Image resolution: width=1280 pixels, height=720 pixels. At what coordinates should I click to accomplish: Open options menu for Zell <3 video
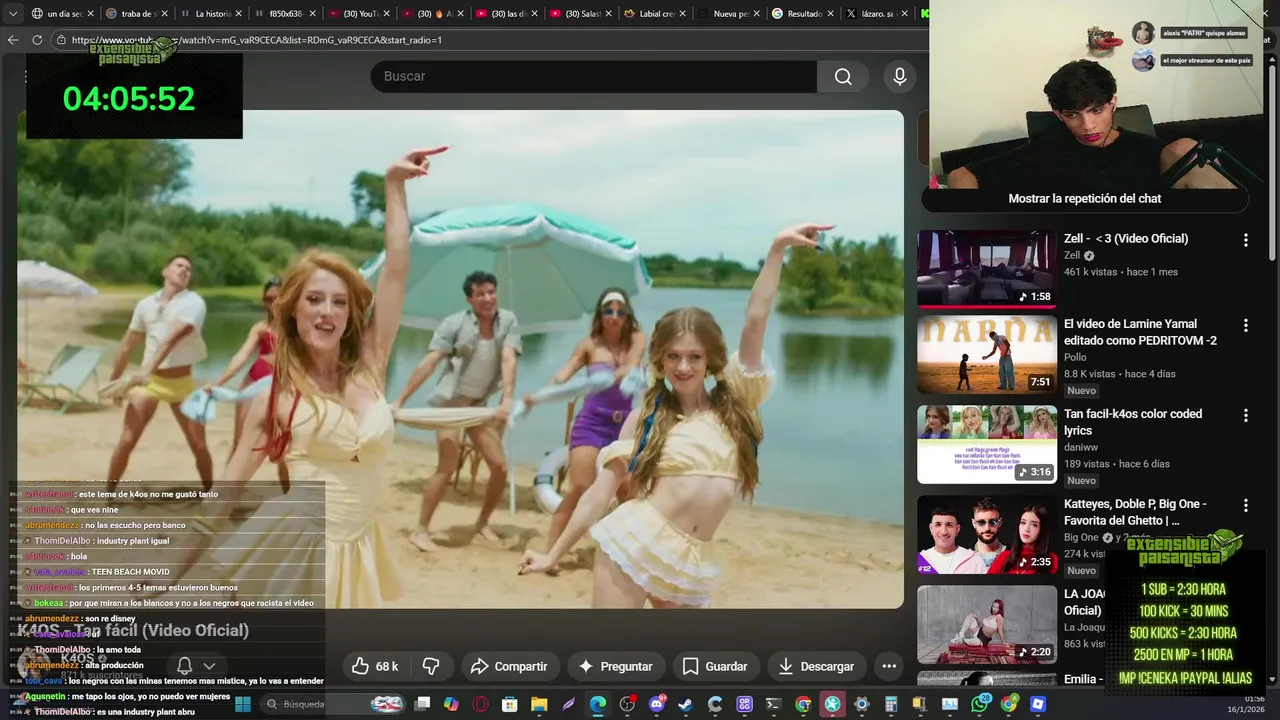(x=1245, y=240)
